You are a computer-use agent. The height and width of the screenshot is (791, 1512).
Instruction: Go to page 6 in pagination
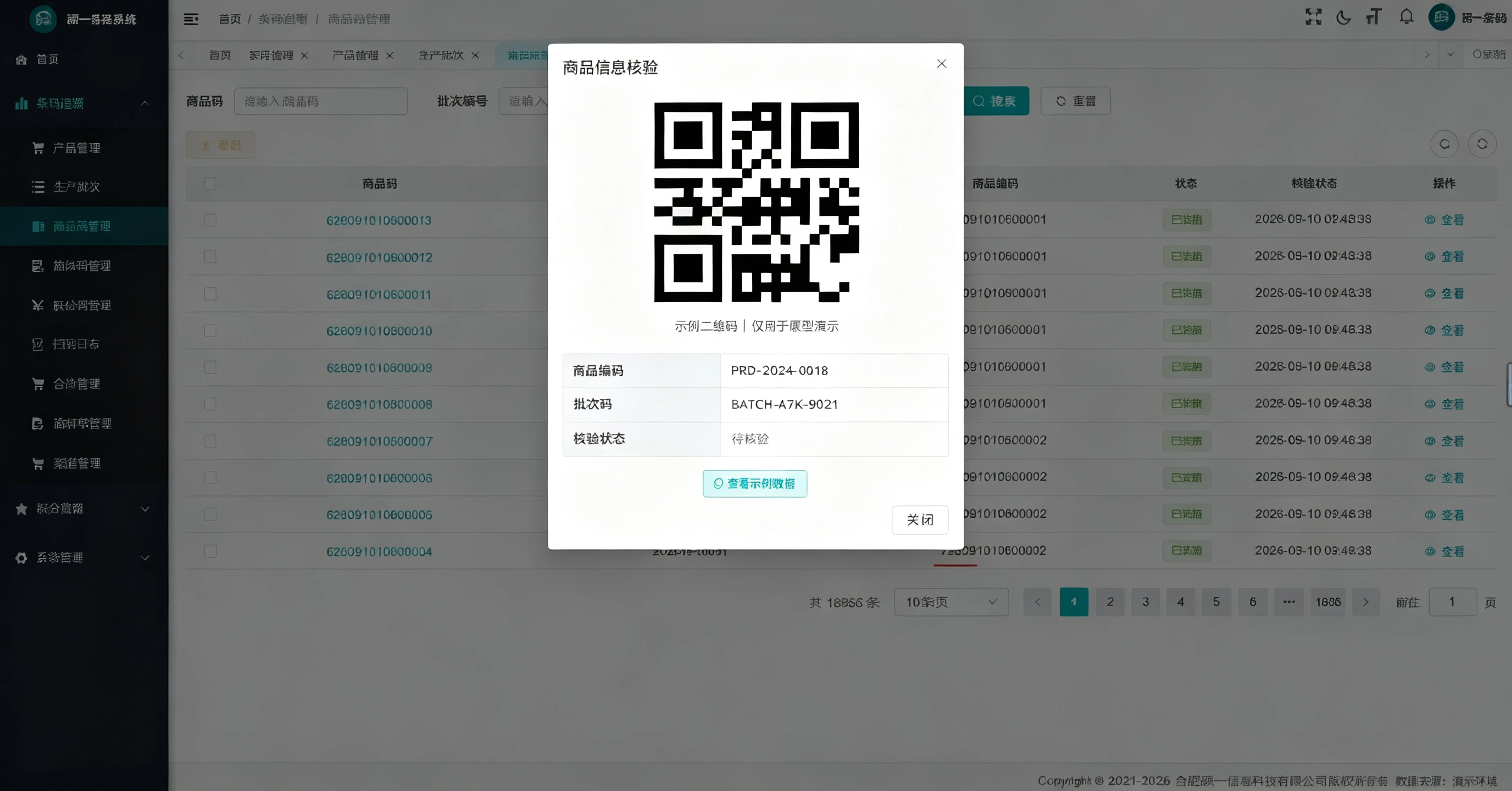[1253, 602]
